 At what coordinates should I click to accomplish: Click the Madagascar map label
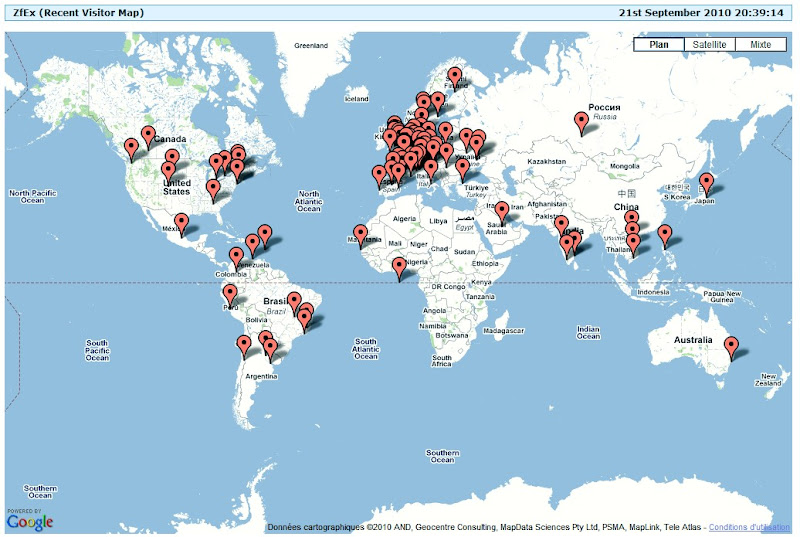[504, 330]
